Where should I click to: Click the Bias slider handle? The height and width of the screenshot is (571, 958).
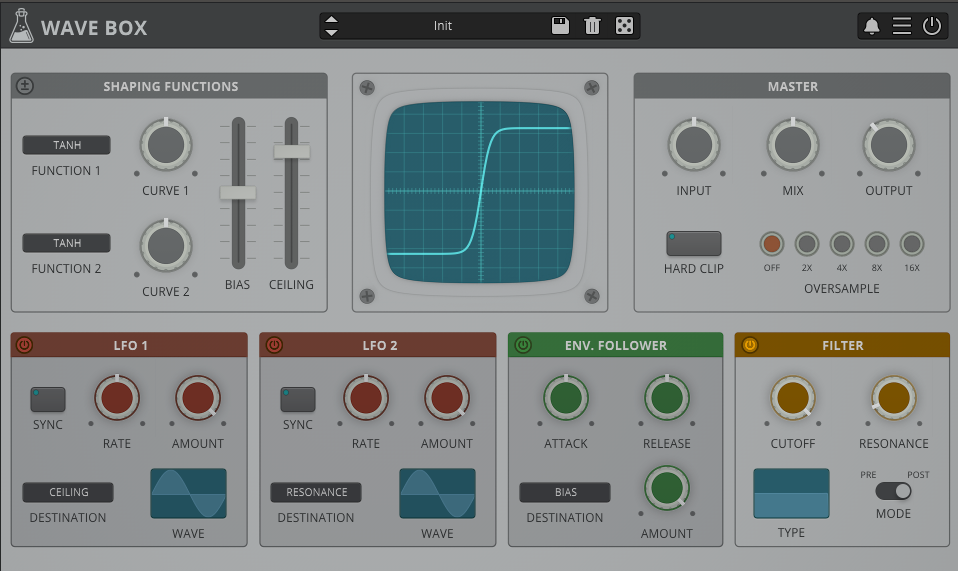tap(238, 193)
